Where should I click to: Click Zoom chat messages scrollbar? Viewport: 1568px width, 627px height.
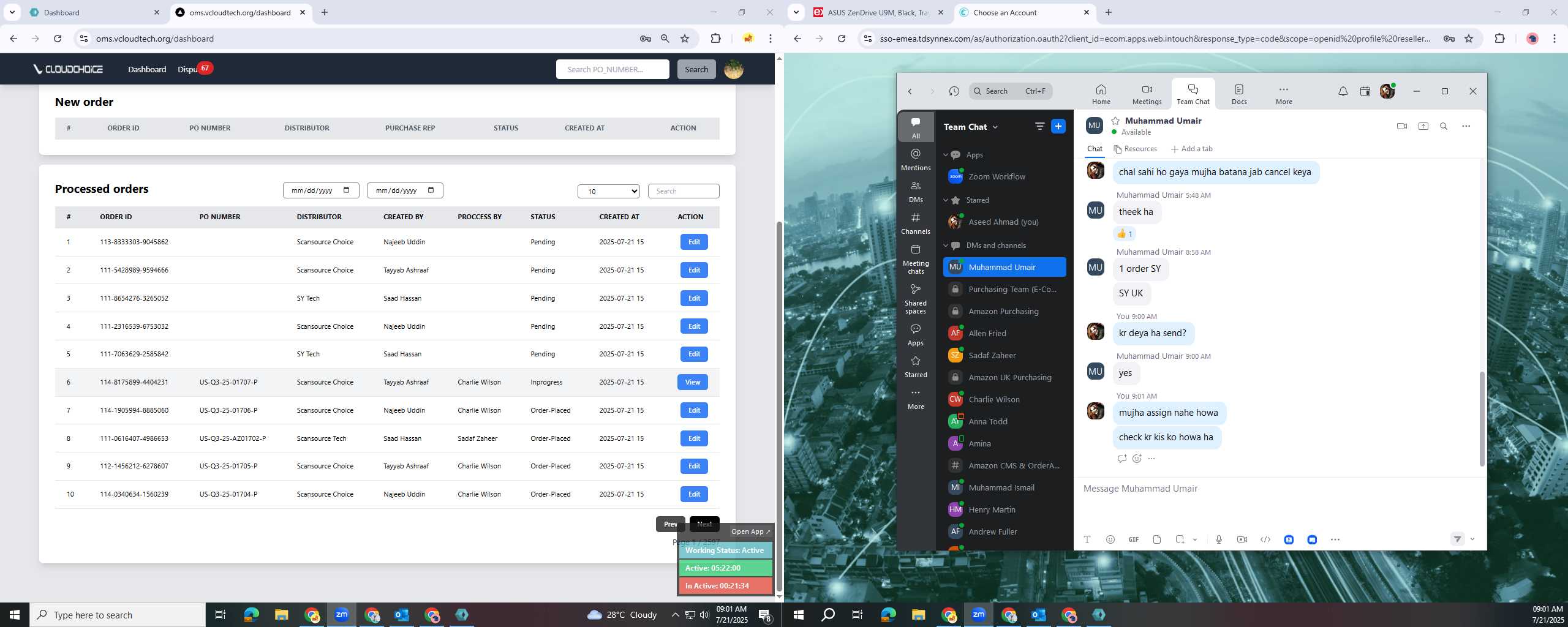coord(1482,419)
